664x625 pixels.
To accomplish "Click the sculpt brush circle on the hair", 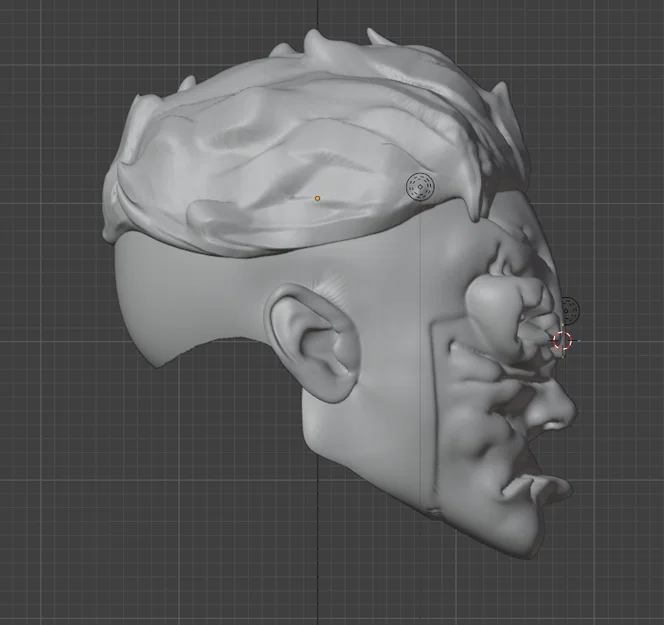I will click(x=420, y=187).
